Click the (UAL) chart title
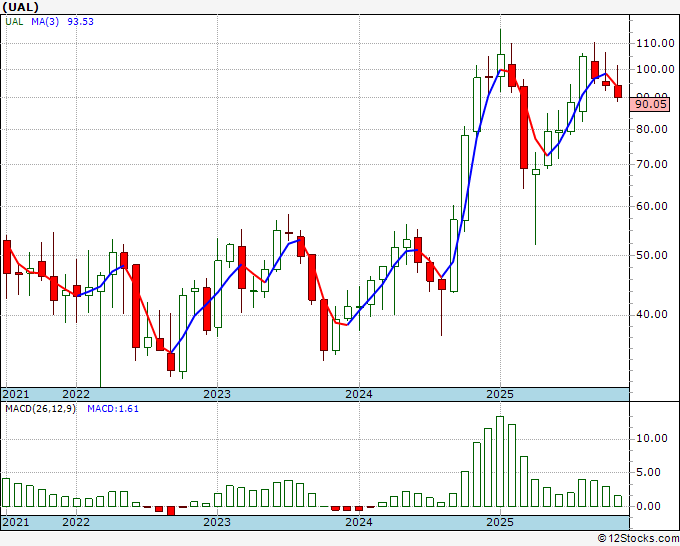The width and height of the screenshot is (680, 546). pyautogui.click(x=20, y=7)
